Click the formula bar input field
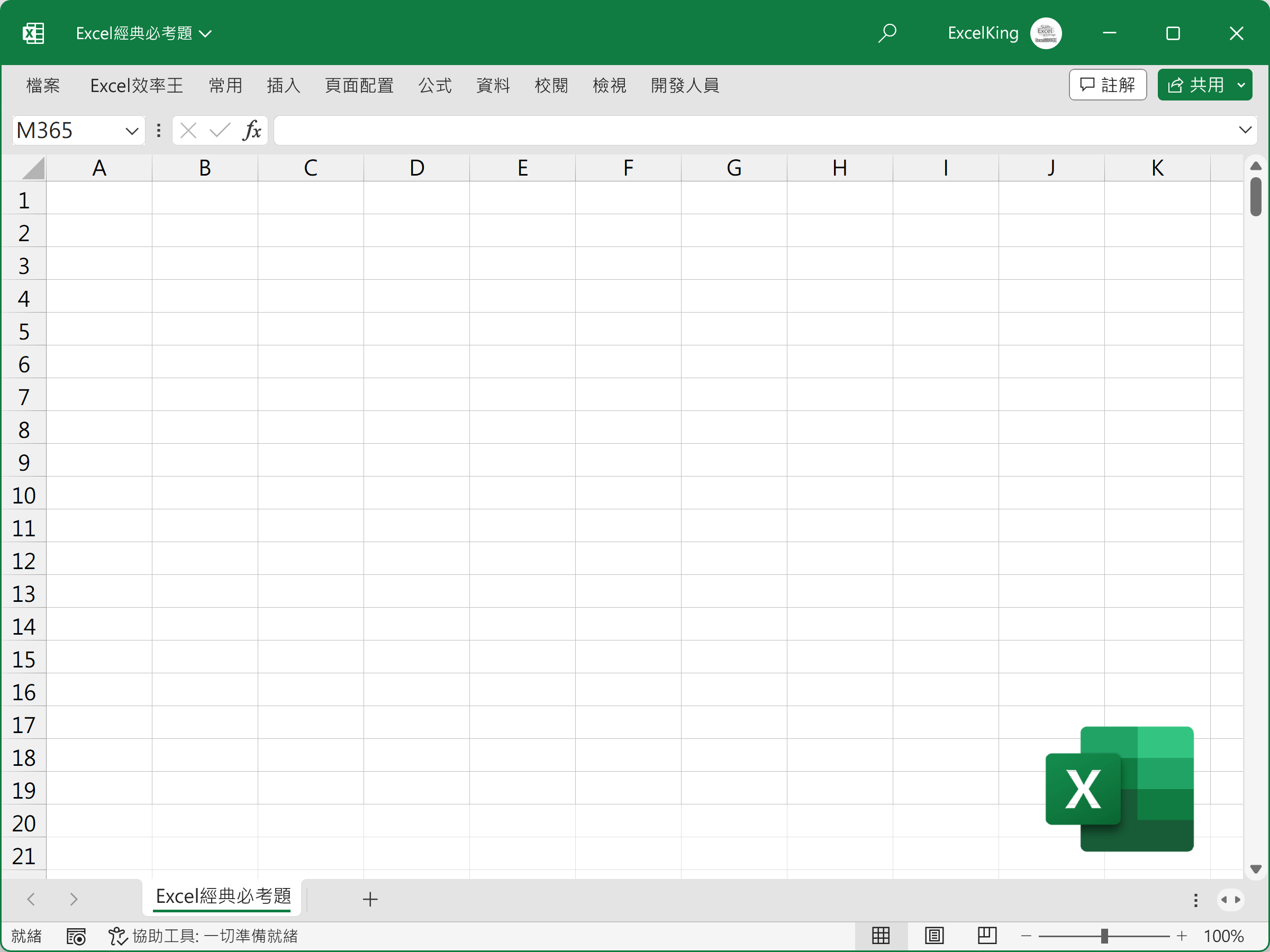The width and height of the screenshot is (1270, 952). (746, 131)
